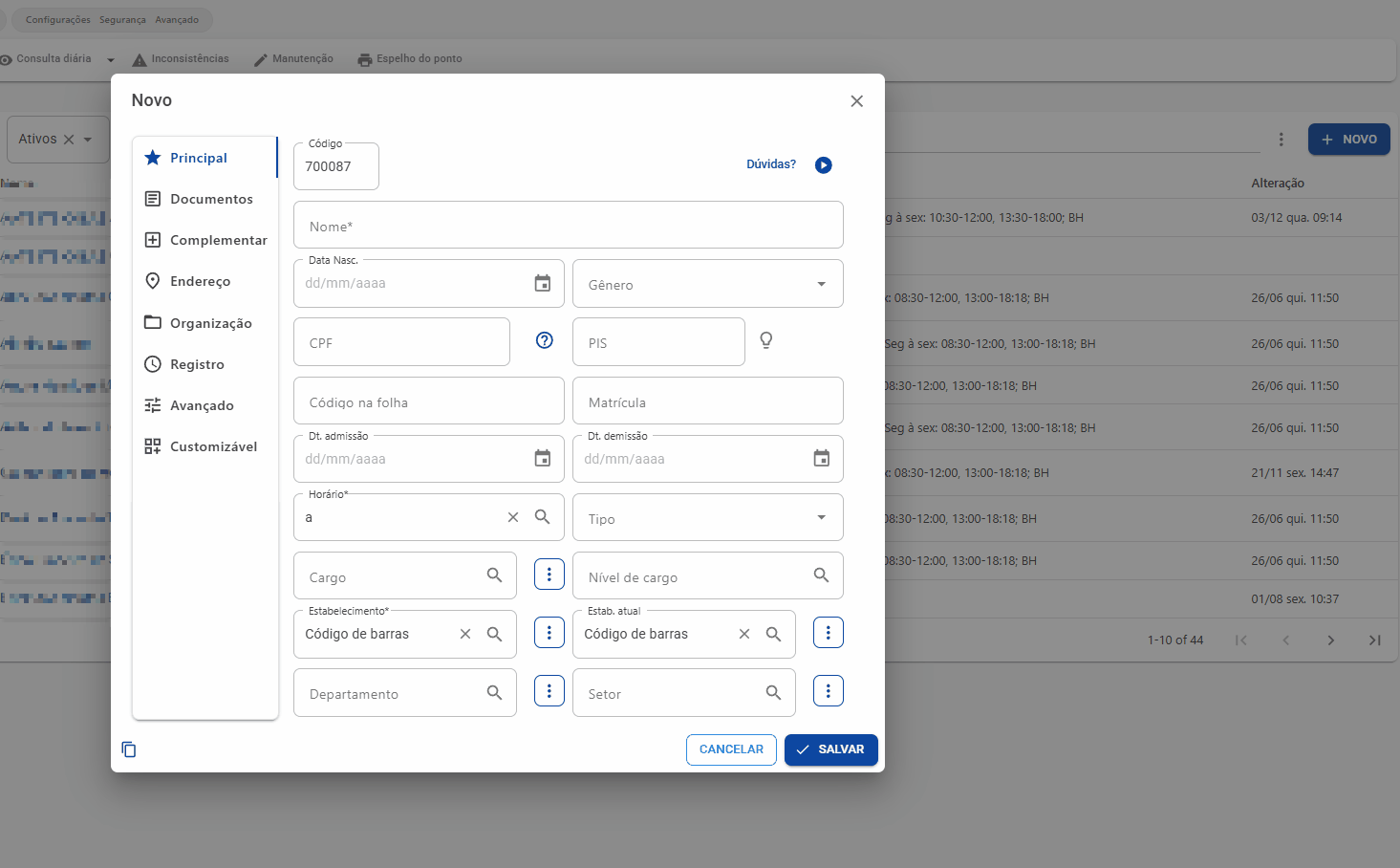The width and height of the screenshot is (1400, 868).
Task: Open Departamento more options menu
Action: pyautogui.click(x=549, y=691)
